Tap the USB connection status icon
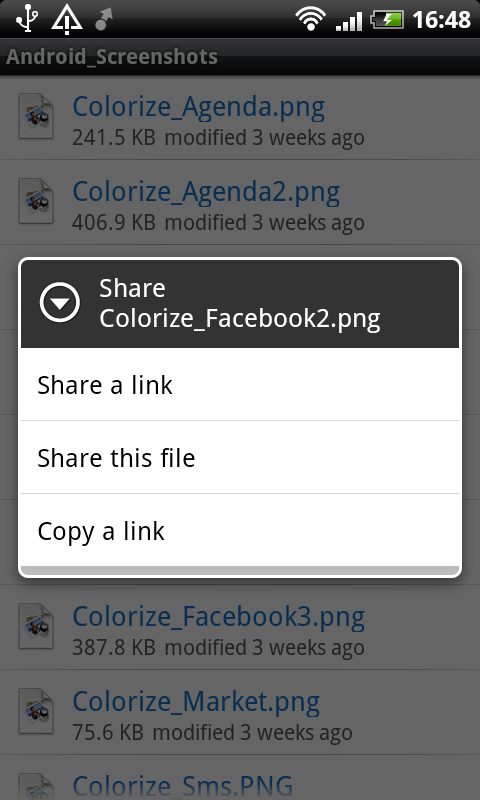Image resolution: width=480 pixels, height=800 pixels. (x=26, y=19)
